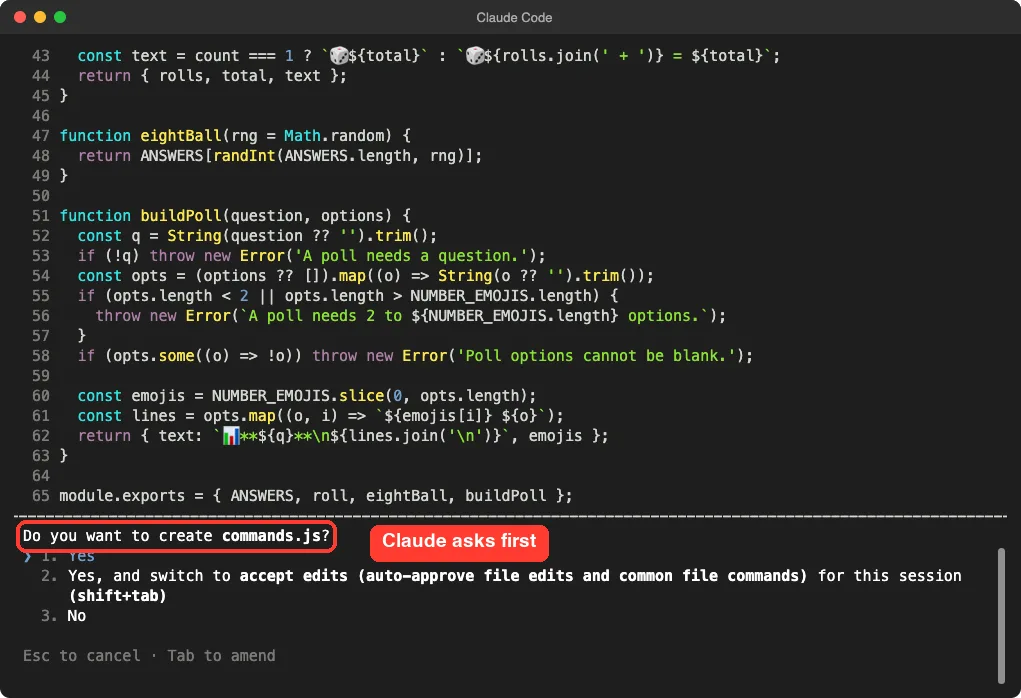Image resolution: width=1021 pixels, height=698 pixels.
Task: Click 'const q = String' on line 52
Action: click(x=150, y=236)
